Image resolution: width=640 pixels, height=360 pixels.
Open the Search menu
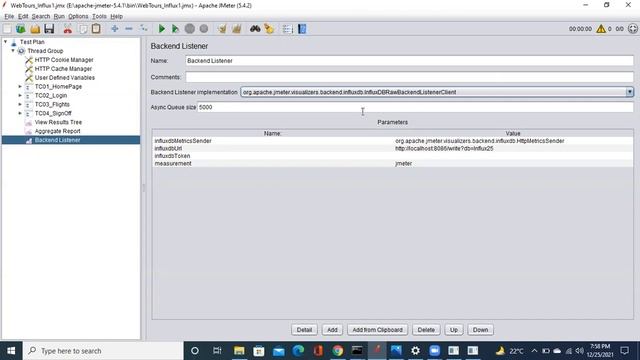tap(41, 16)
